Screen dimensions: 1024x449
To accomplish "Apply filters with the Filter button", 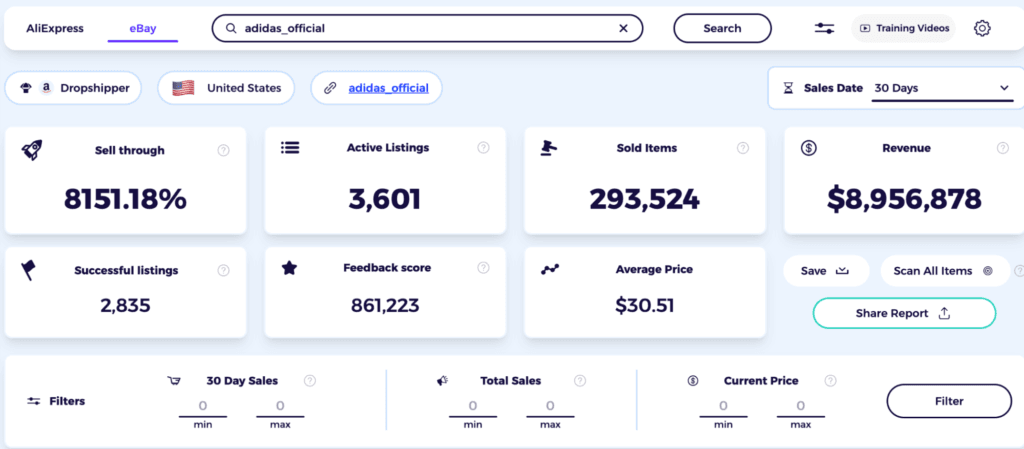I will tap(949, 401).
